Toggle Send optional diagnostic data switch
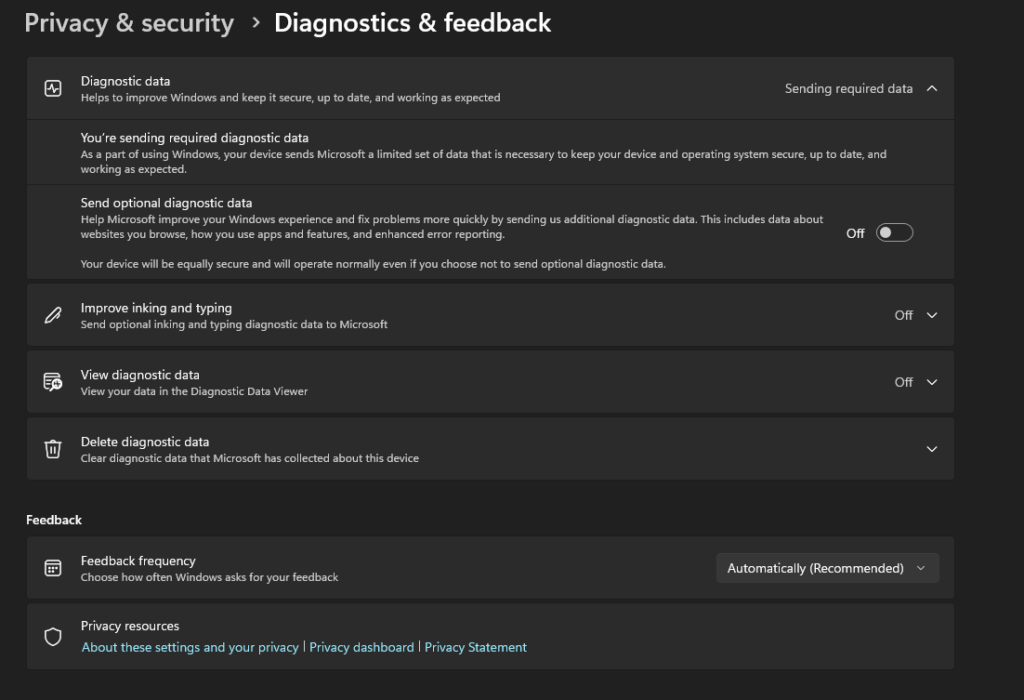Image resolution: width=1024 pixels, height=700 pixels. click(894, 233)
